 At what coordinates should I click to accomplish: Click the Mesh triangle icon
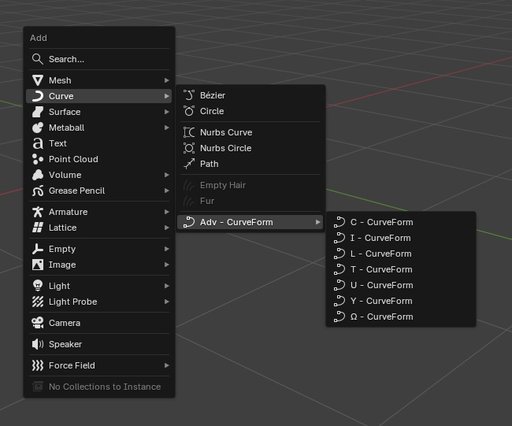pyautogui.click(x=38, y=80)
